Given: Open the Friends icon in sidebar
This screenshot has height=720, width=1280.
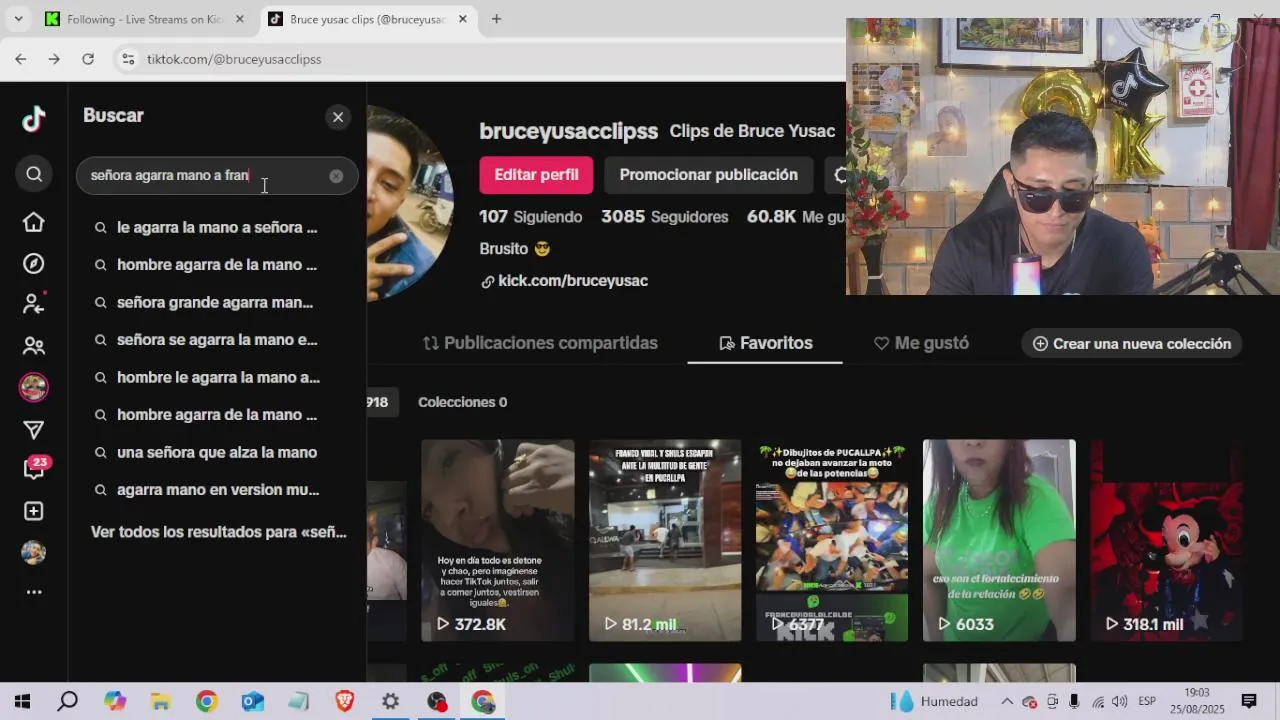Looking at the screenshot, I should point(34,346).
